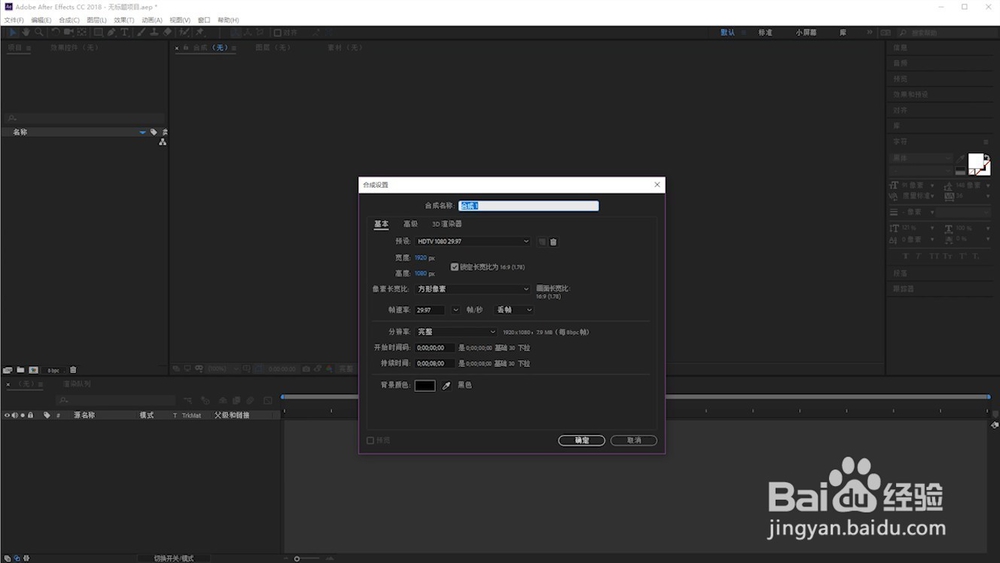
Task: Click the composition name input field
Action: tap(529, 206)
